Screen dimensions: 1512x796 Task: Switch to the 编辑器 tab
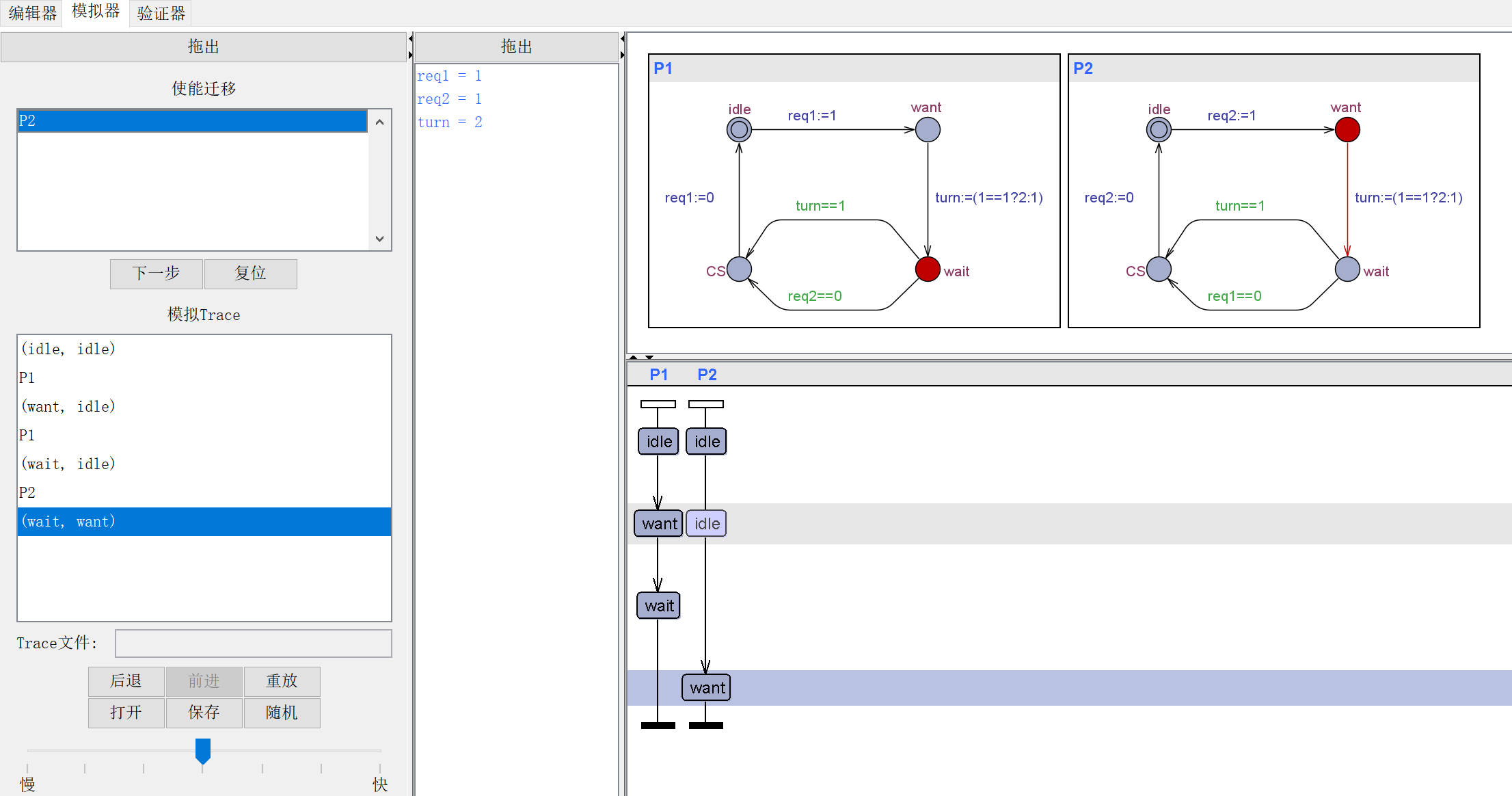point(32,13)
